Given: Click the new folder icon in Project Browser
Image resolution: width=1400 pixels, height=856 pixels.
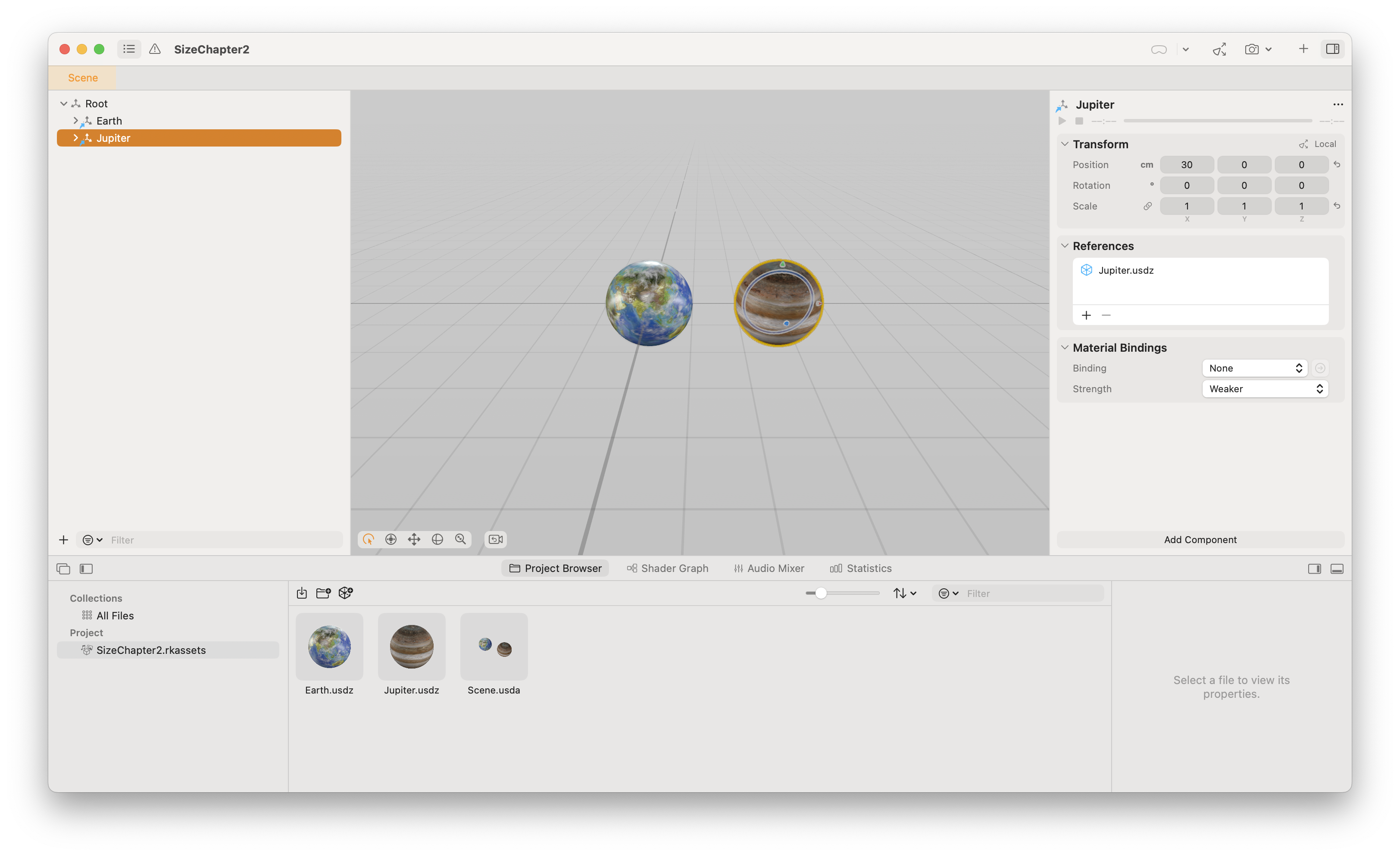Looking at the screenshot, I should [323, 593].
